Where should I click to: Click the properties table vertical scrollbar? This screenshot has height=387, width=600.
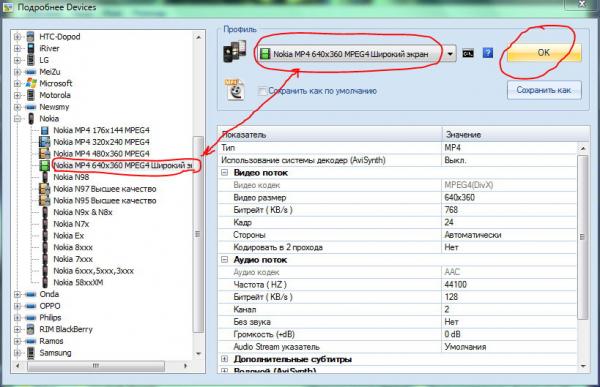point(582,237)
